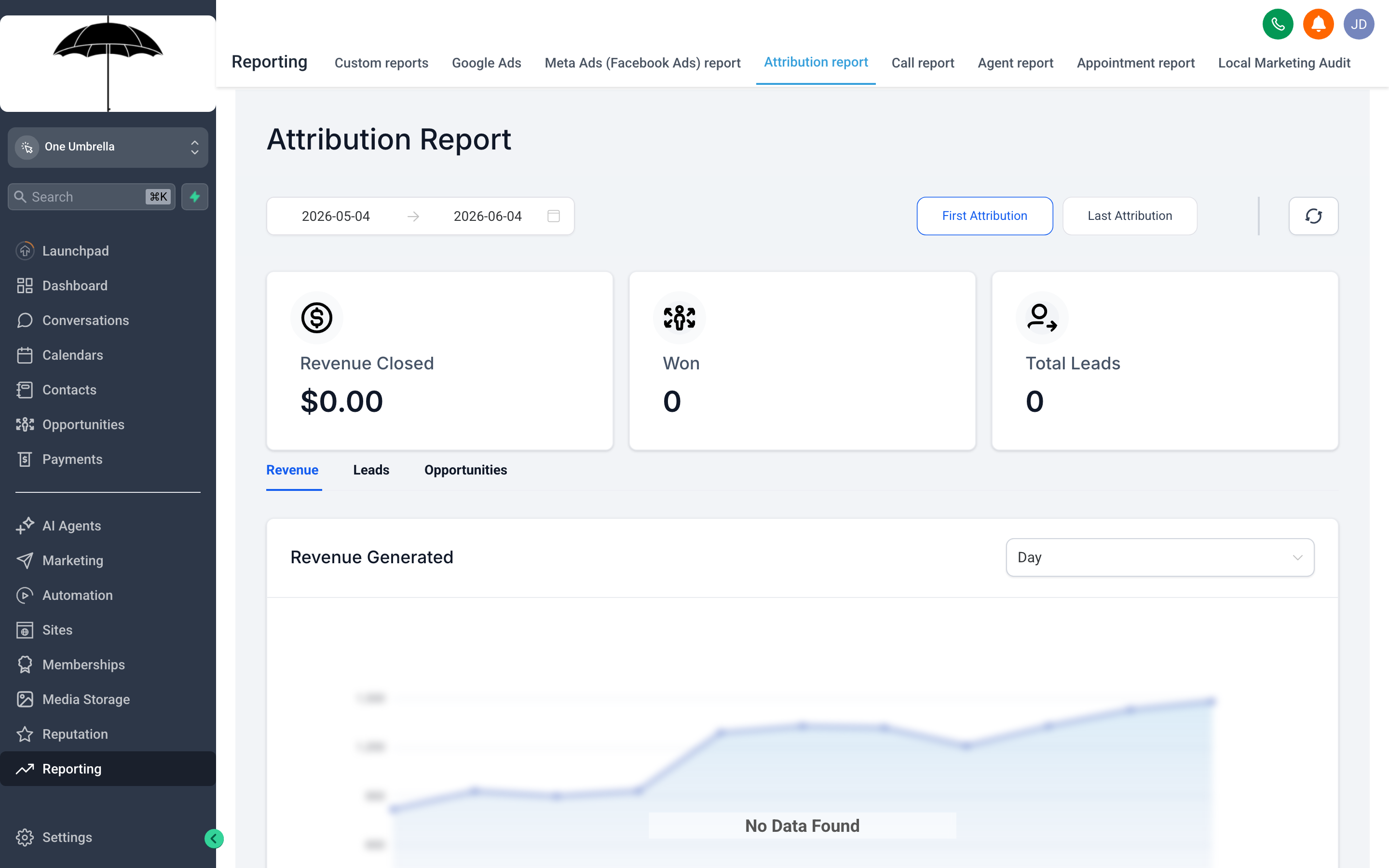Click the Calendars sidebar icon
Screen dimensions: 1389x868
pyautogui.click(x=25, y=355)
